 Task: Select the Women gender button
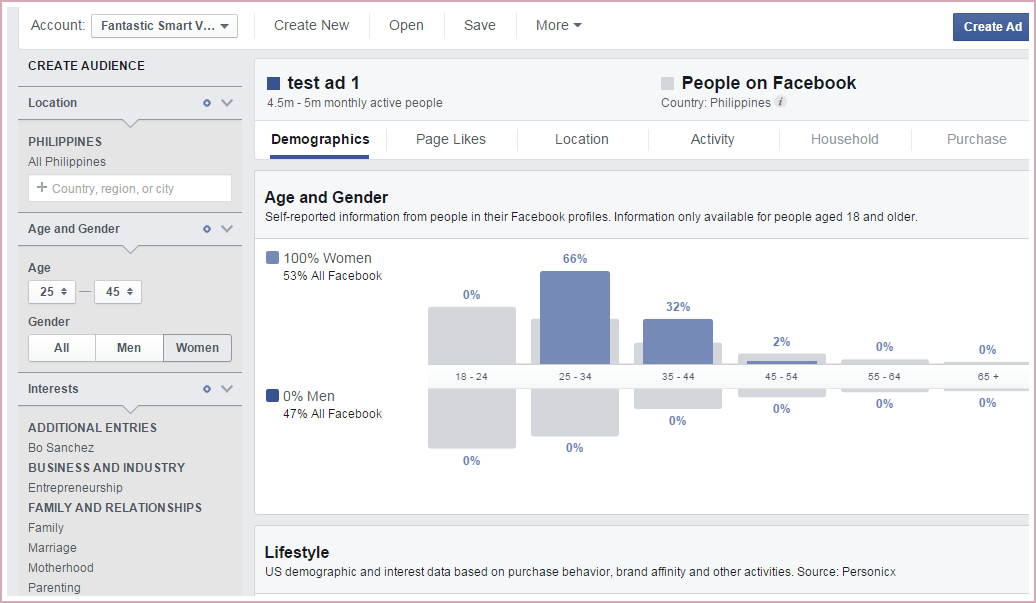(197, 348)
